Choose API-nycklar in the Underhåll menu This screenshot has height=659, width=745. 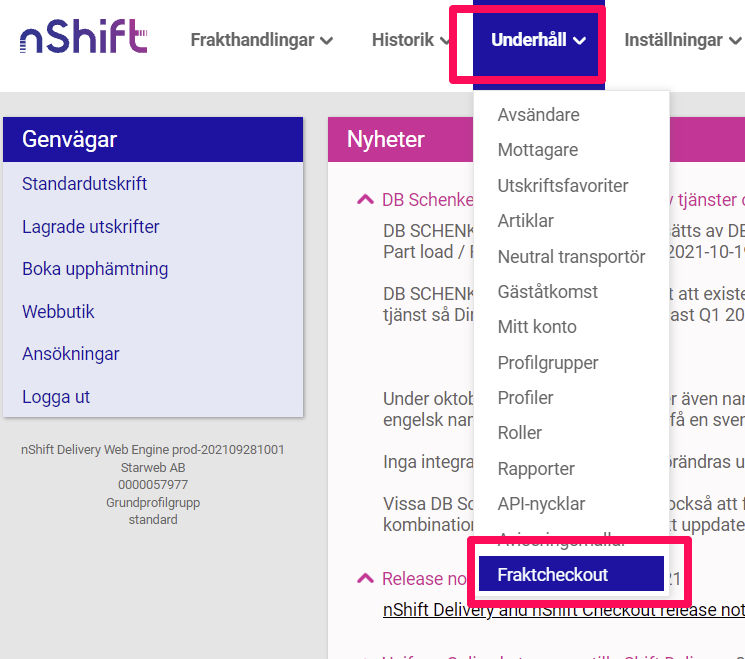click(x=541, y=504)
